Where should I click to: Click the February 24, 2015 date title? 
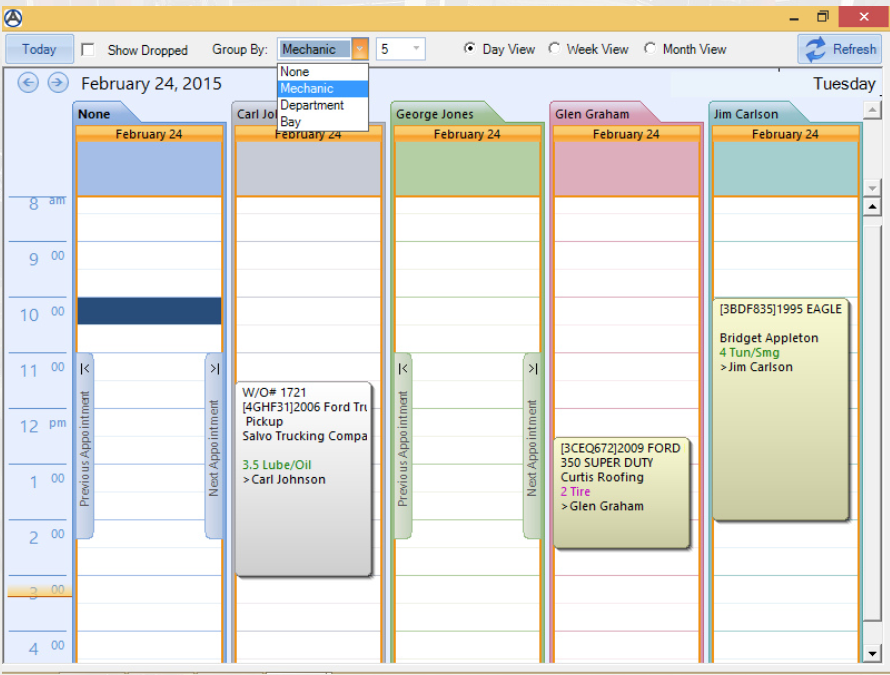(151, 83)
